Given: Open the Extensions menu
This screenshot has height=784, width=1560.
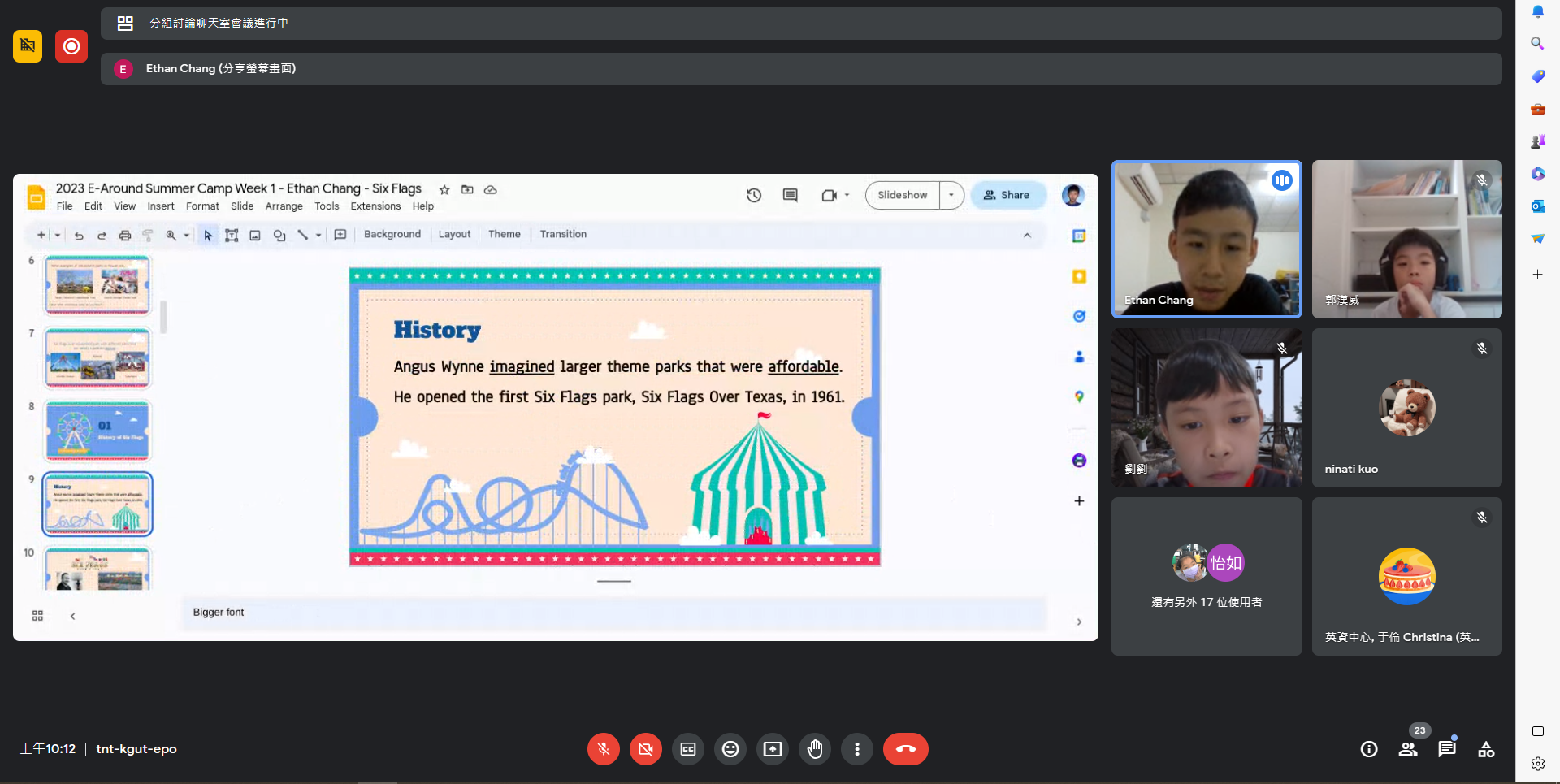Looking at the screenshot, I should click(375, 206).
